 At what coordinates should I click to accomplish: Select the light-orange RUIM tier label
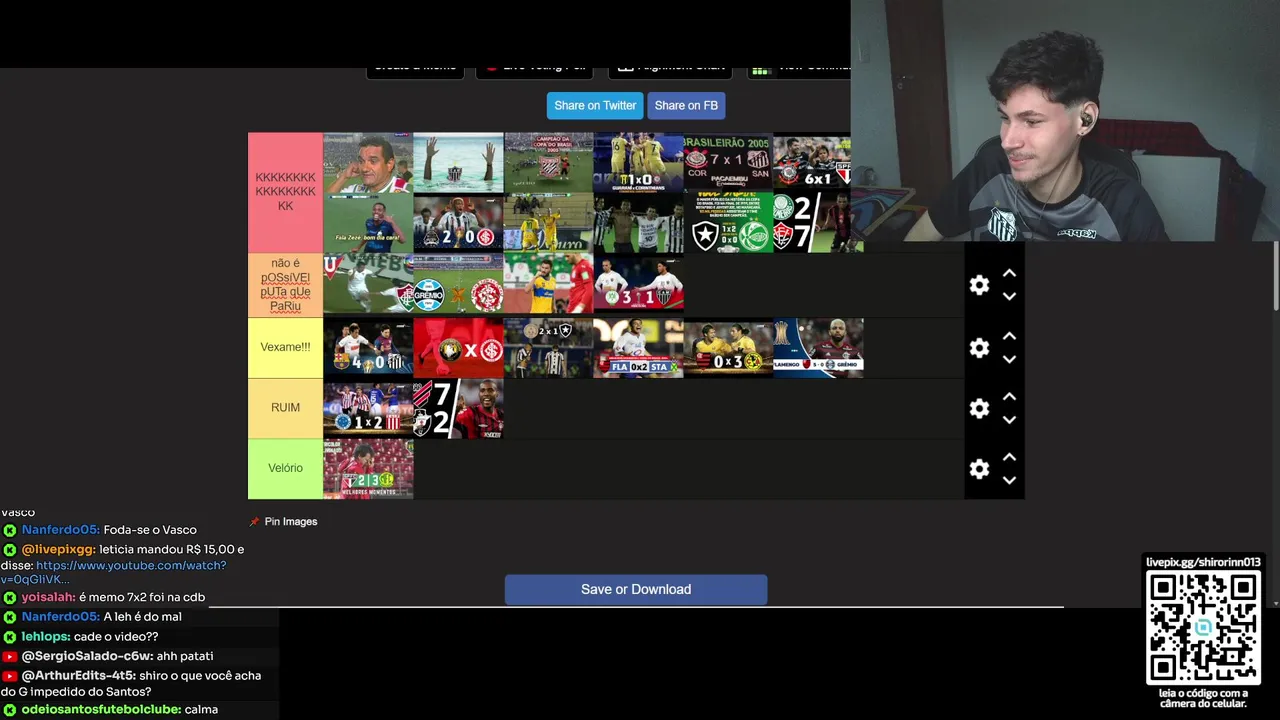click(x=285, y=408)
